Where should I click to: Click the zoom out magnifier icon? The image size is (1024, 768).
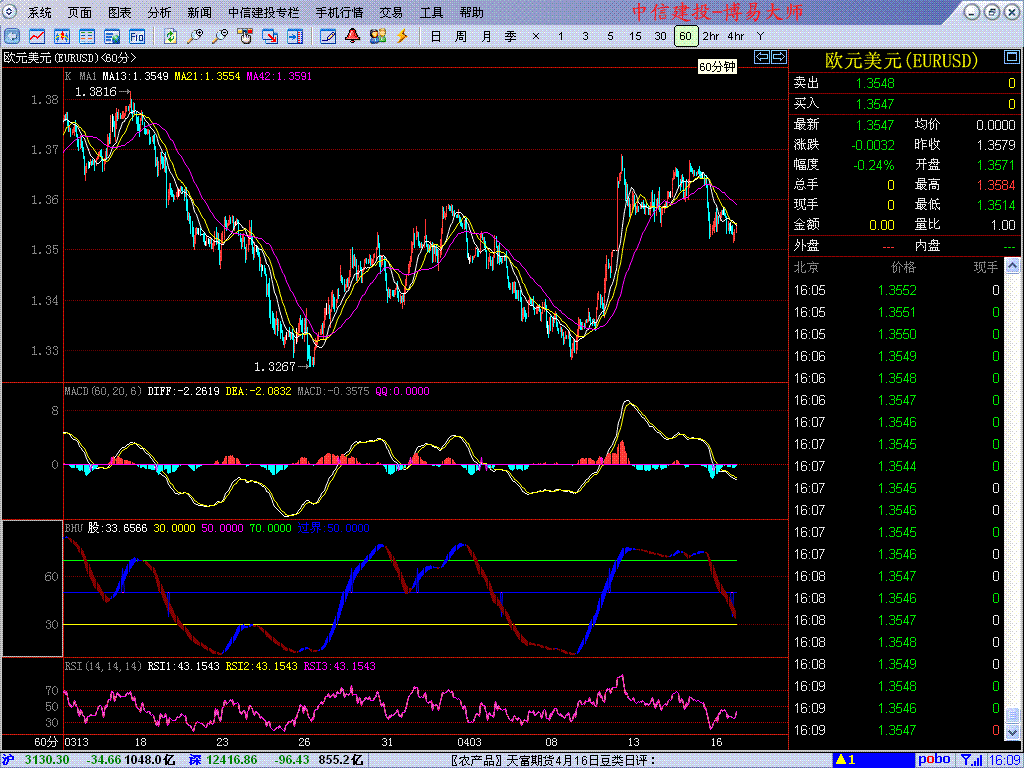coord(221,36)
